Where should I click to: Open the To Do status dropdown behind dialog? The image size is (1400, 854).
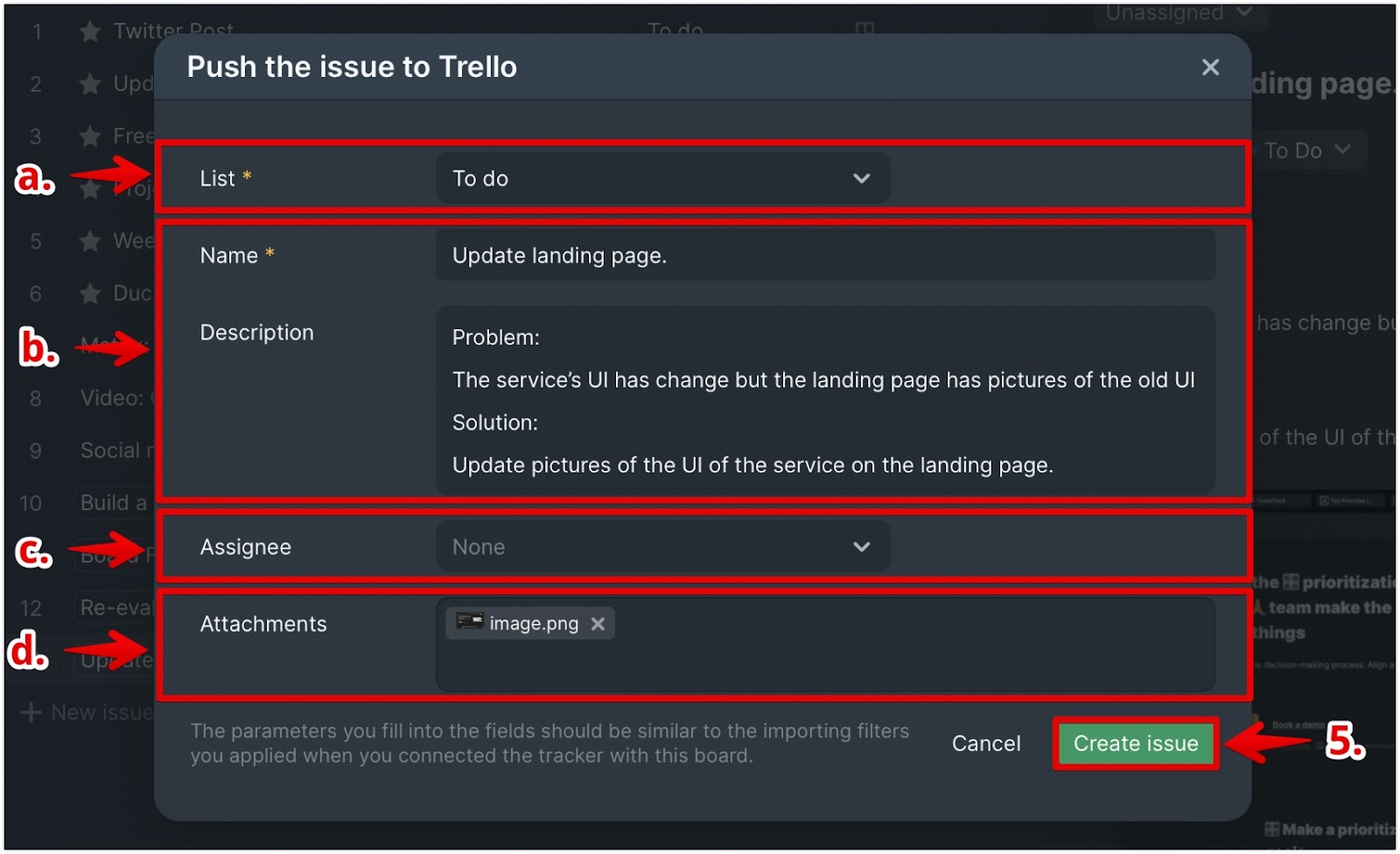pos(1307,150)
